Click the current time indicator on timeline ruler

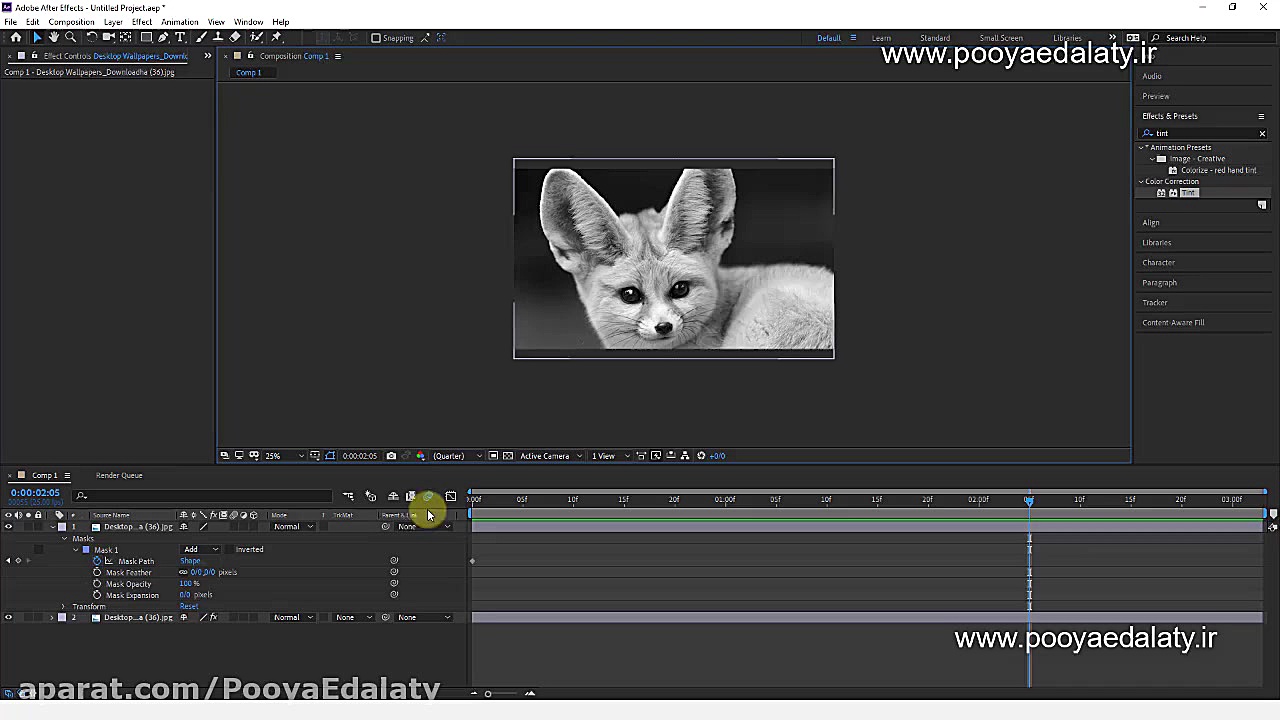click(x=1029, y=499)
